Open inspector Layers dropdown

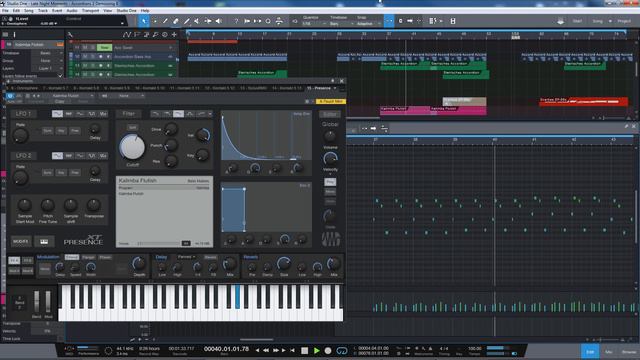click(x=48, y=69)
